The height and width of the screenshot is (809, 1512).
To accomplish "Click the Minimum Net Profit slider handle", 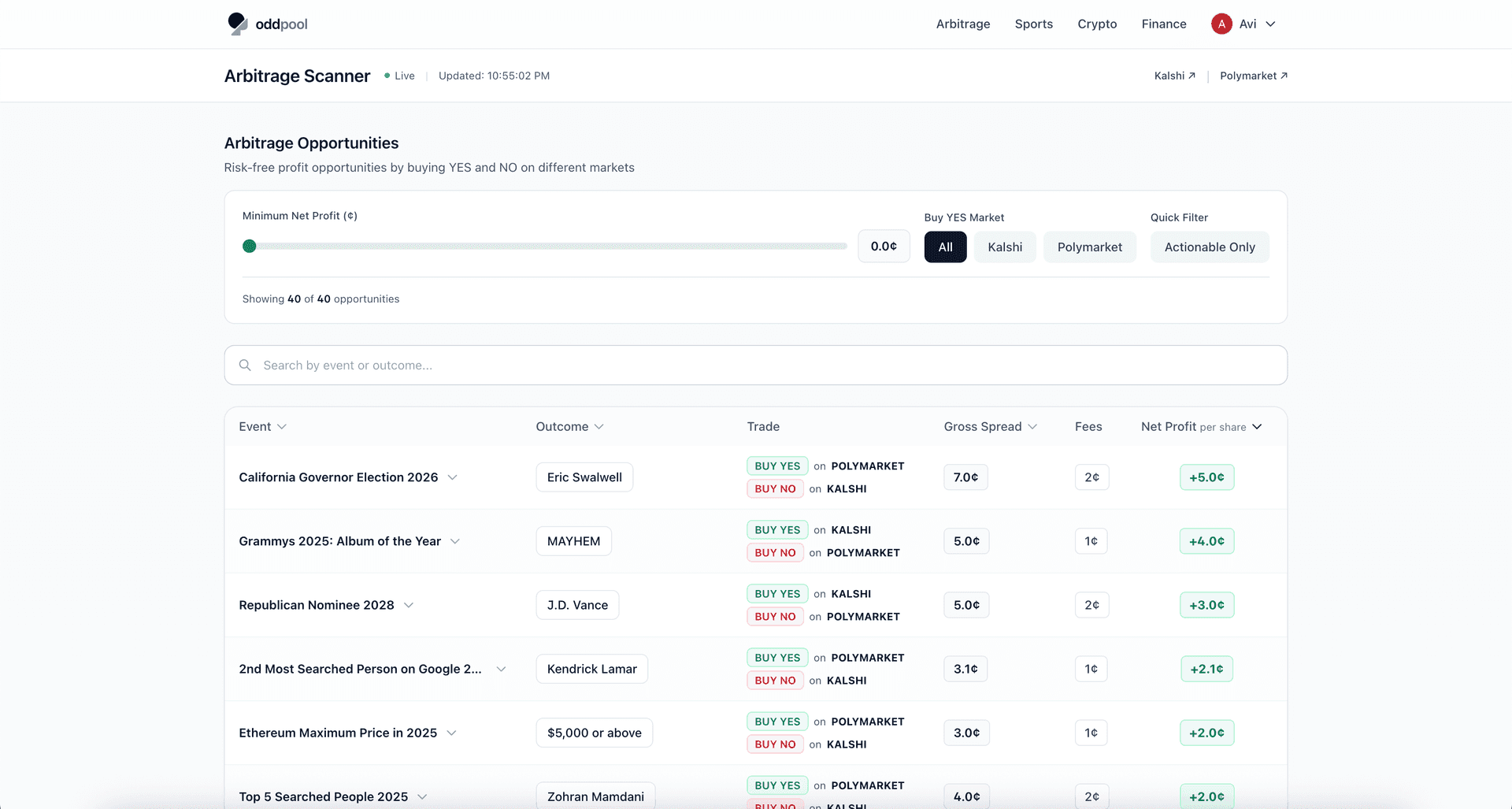I will 250,246.
